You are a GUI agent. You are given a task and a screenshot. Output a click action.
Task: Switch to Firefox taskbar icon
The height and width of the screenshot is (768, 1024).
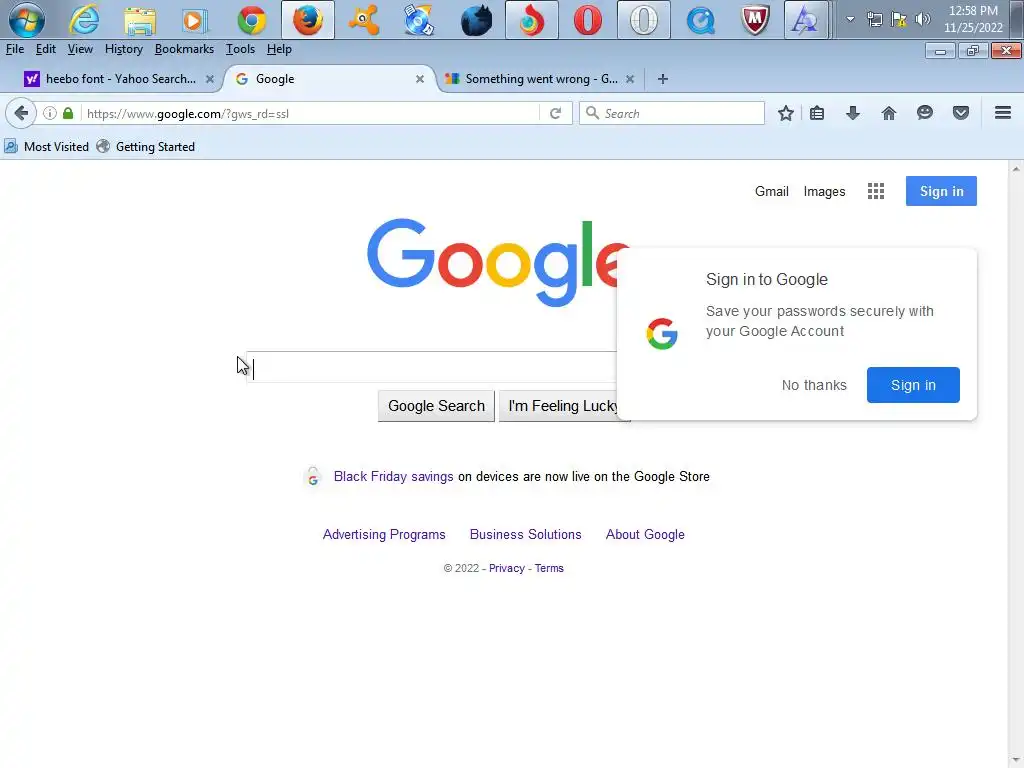click(x=308, y=20)
